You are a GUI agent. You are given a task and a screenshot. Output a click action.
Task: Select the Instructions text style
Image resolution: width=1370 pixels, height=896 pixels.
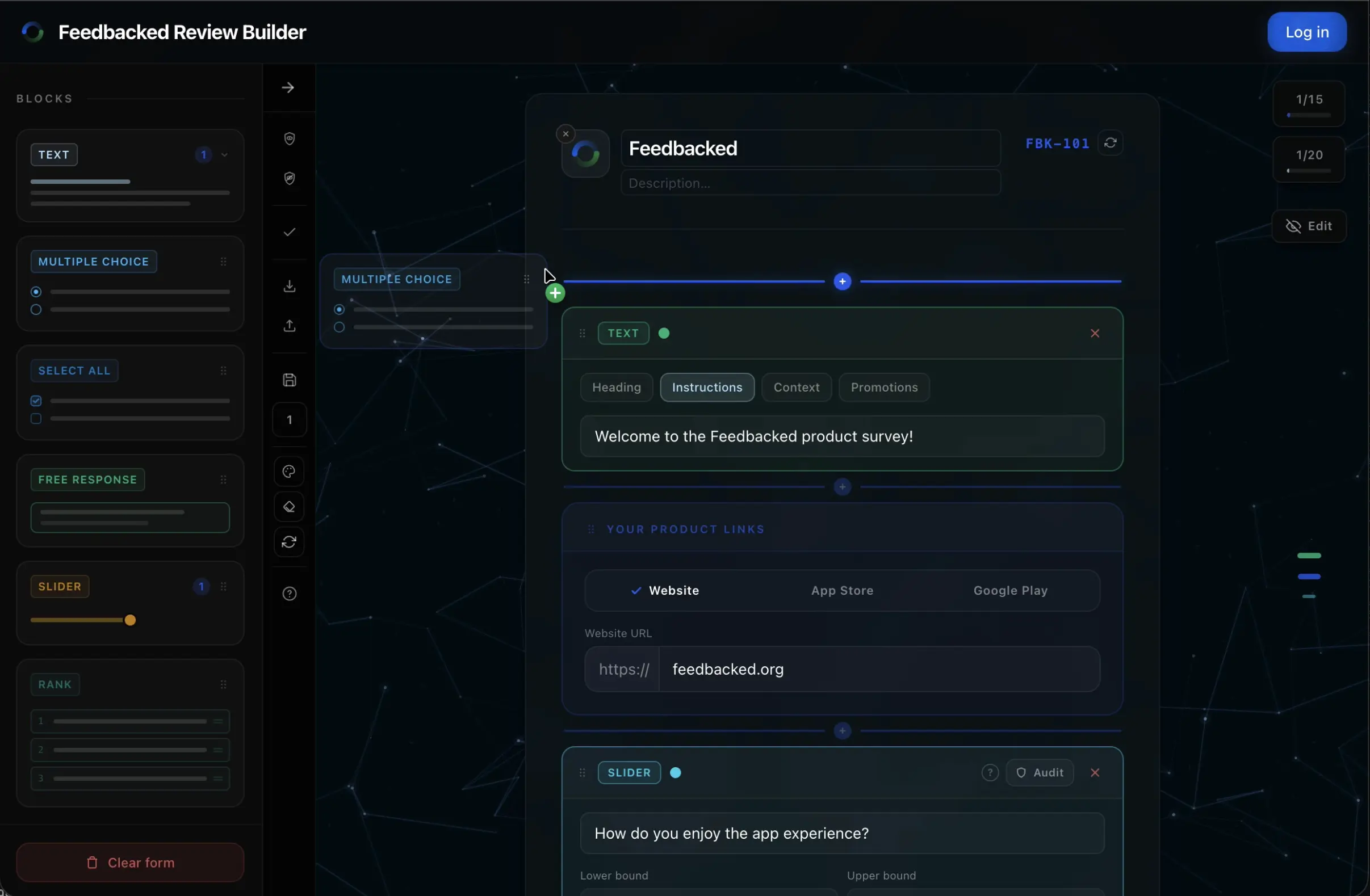[707, 388]
